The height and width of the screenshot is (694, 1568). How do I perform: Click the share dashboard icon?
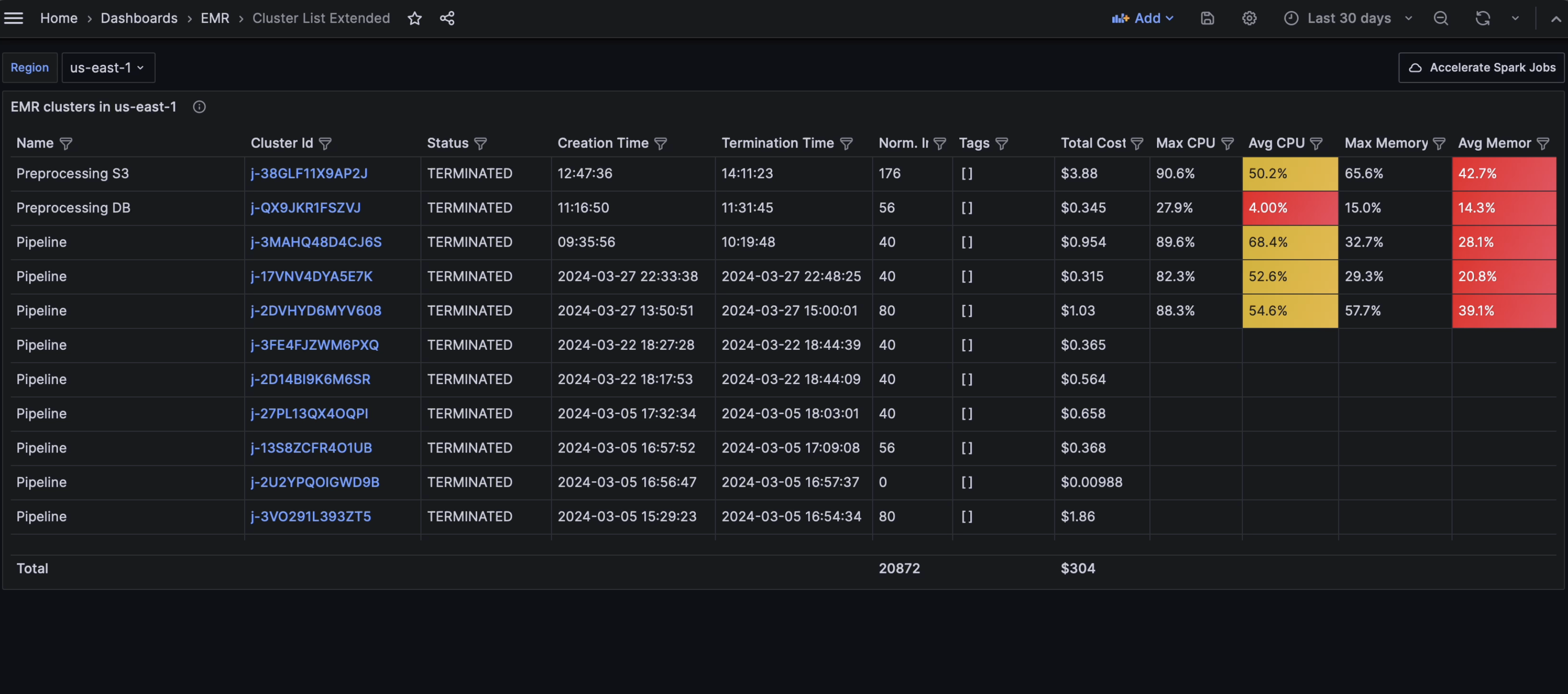click(447, 18)
